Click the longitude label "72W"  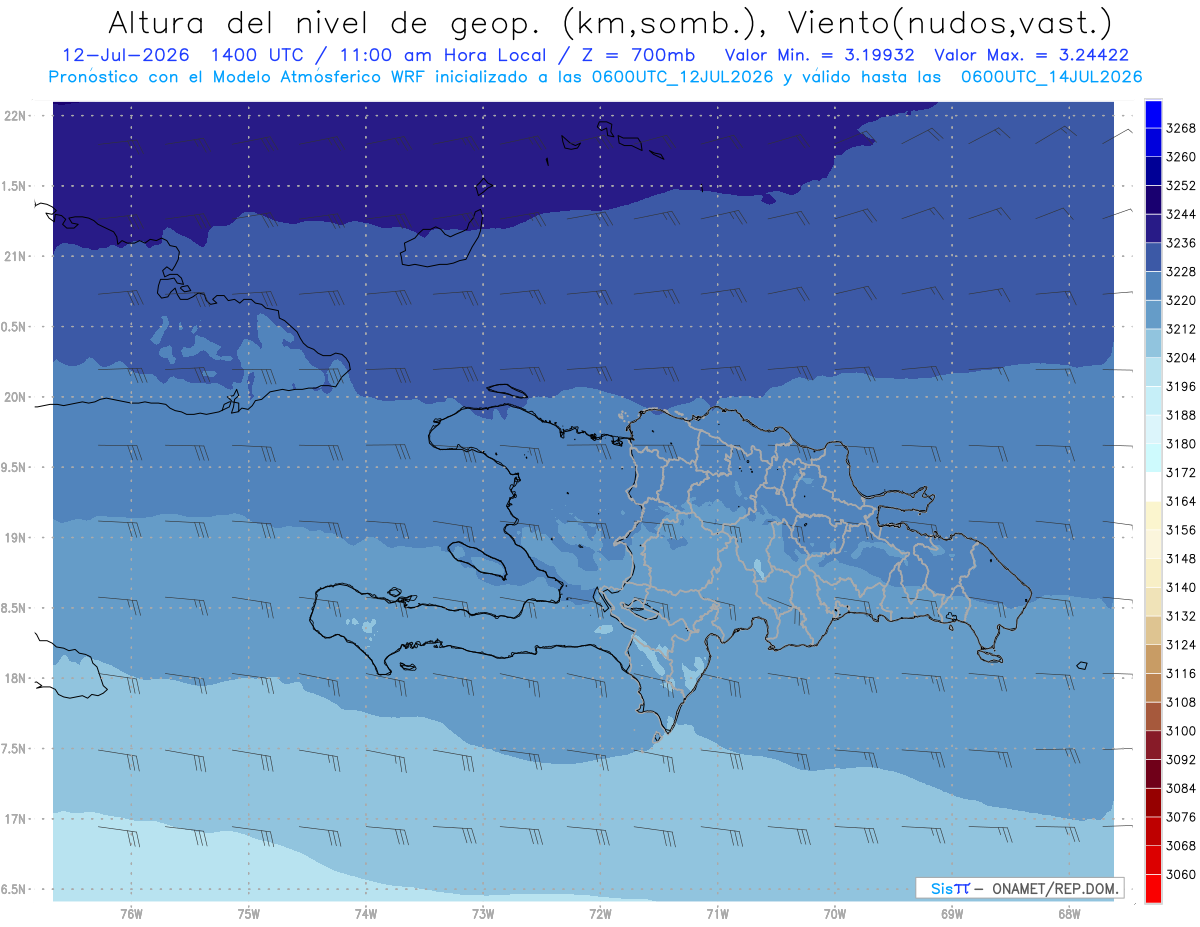[x=600, y=914]
